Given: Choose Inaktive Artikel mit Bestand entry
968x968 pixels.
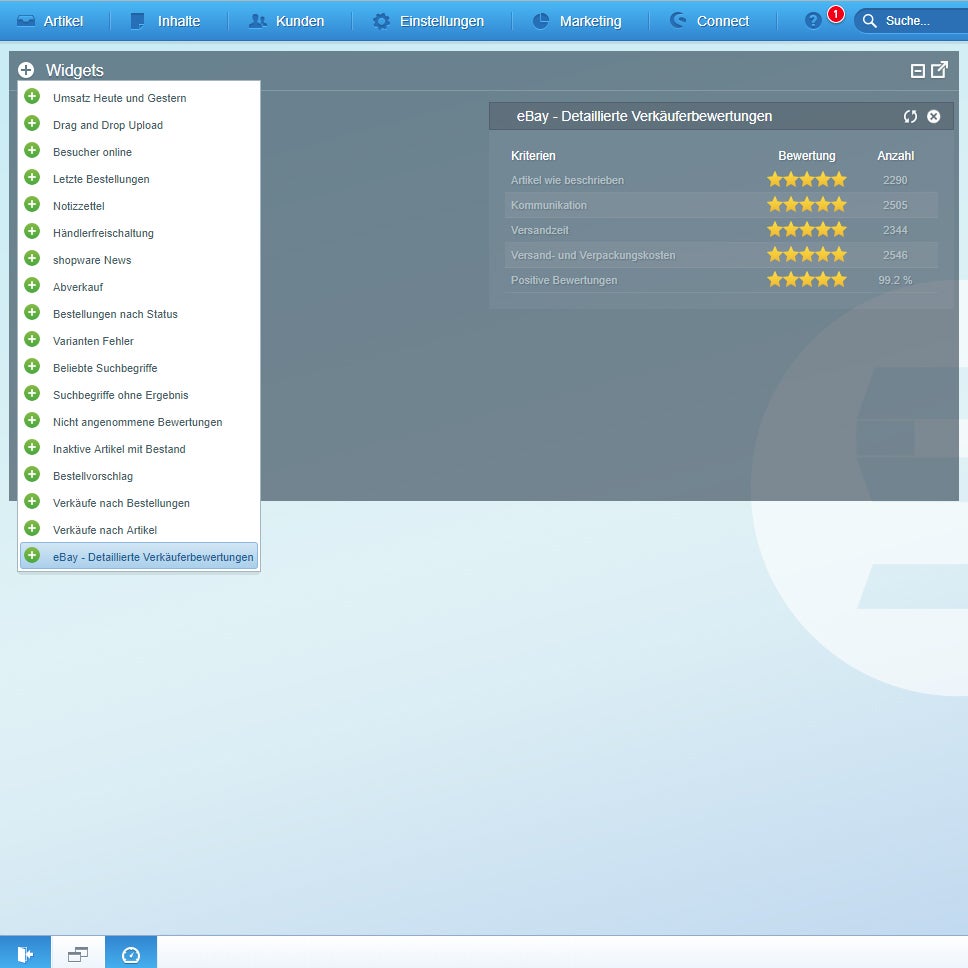Looking at the screenshot, I should 139,449.
